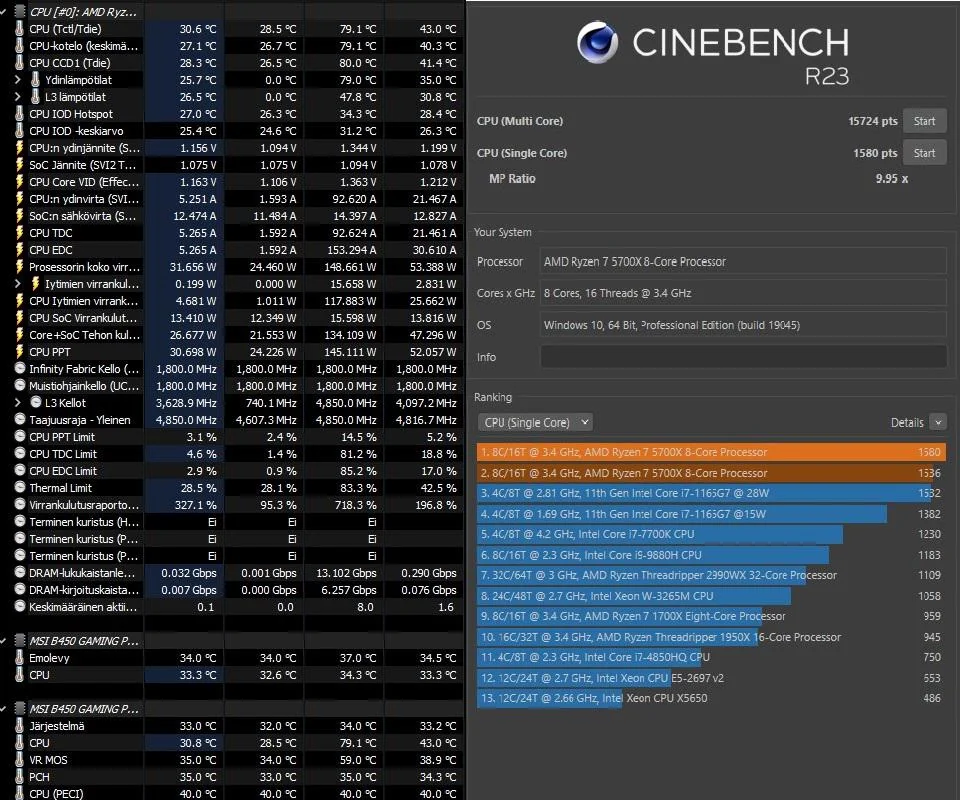Click the 15724 pts multi core score
Image resolution: width=960 pixels, height=800 pixels.
872,121
